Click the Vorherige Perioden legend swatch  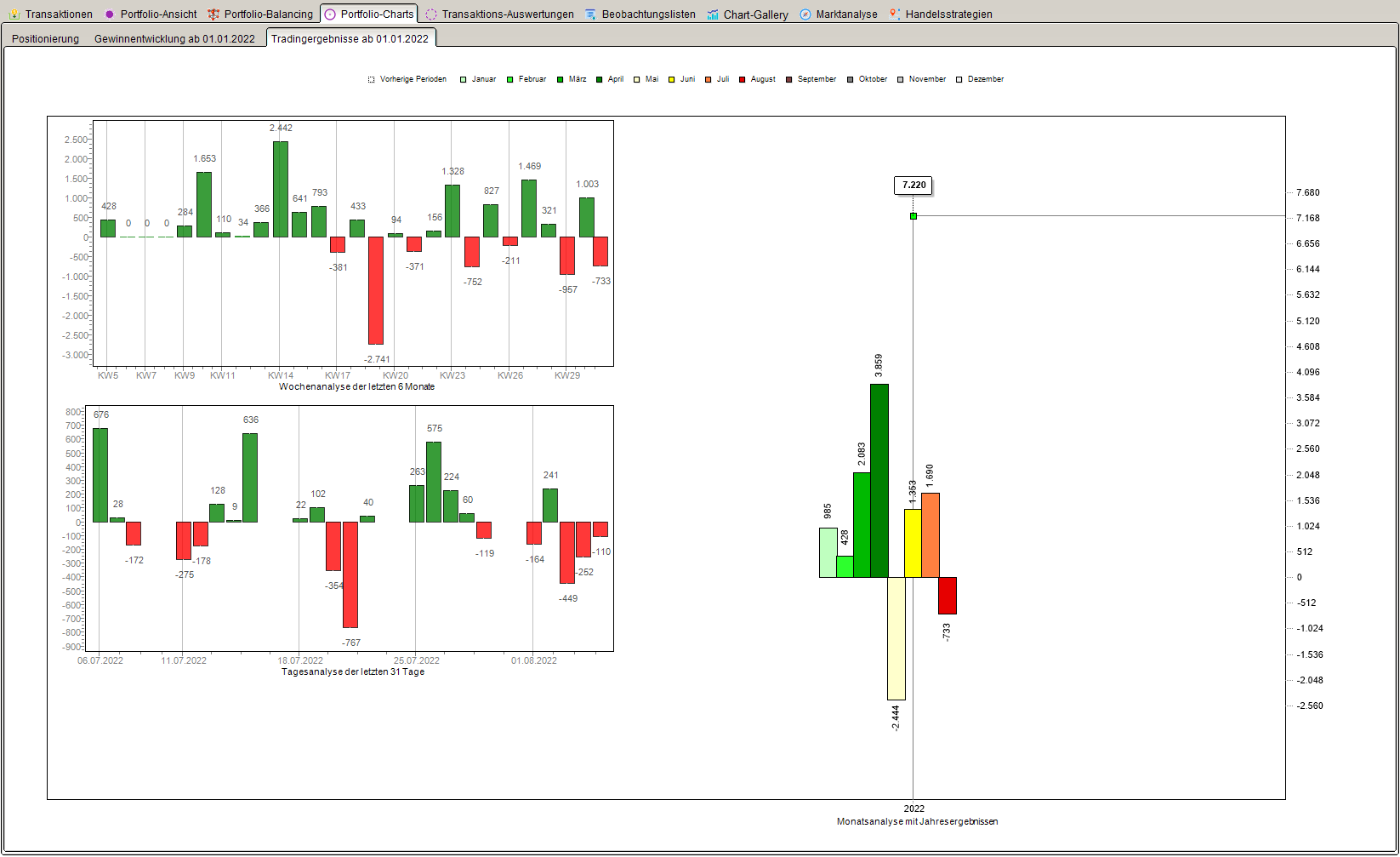pos(372,80)
